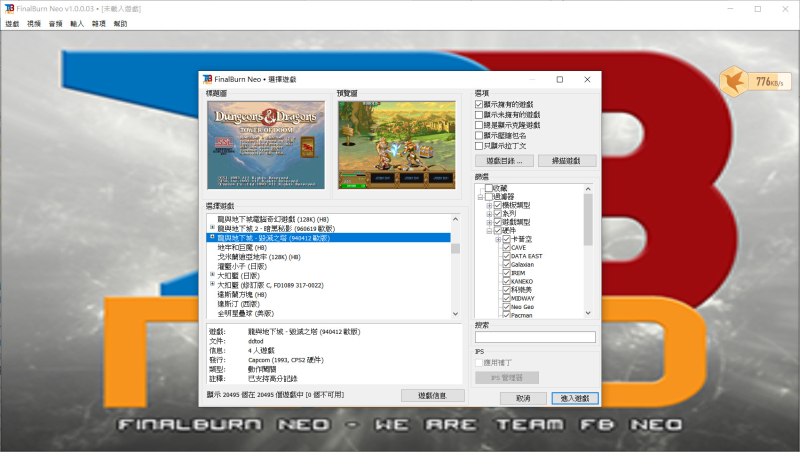Click filter tree scrollbar down arrow
The image size is (800, 452).
click(x=588, y=313)
